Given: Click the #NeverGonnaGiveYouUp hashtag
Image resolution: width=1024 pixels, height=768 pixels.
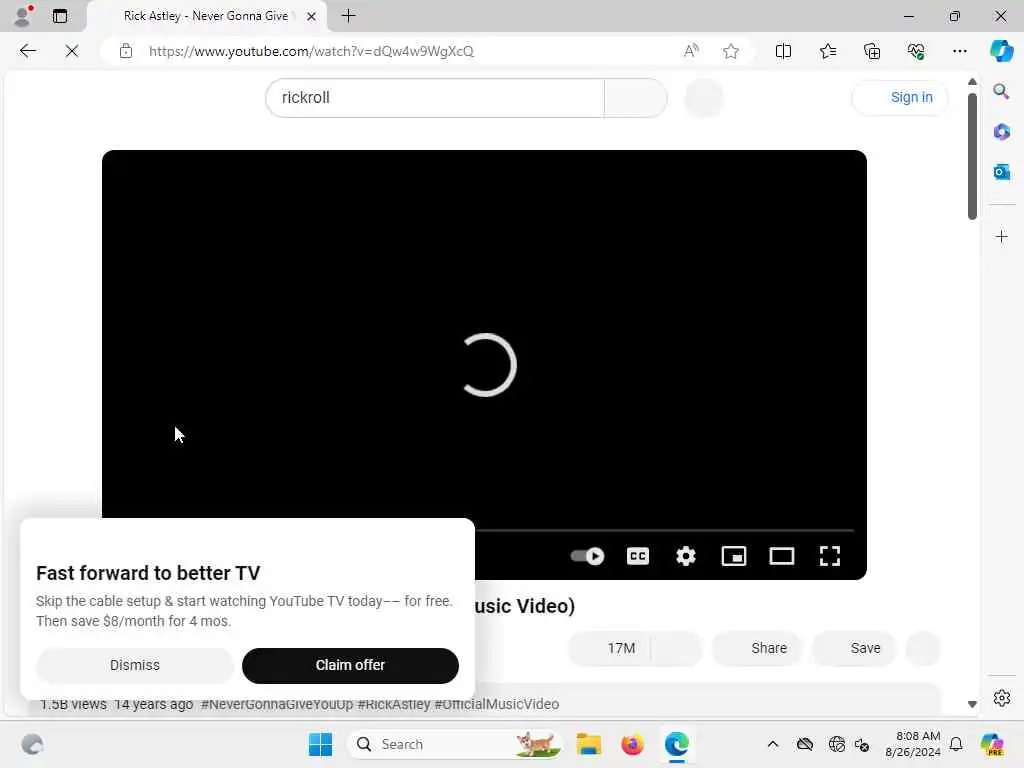Looking at the screenshot, I should tap(277, 704).
